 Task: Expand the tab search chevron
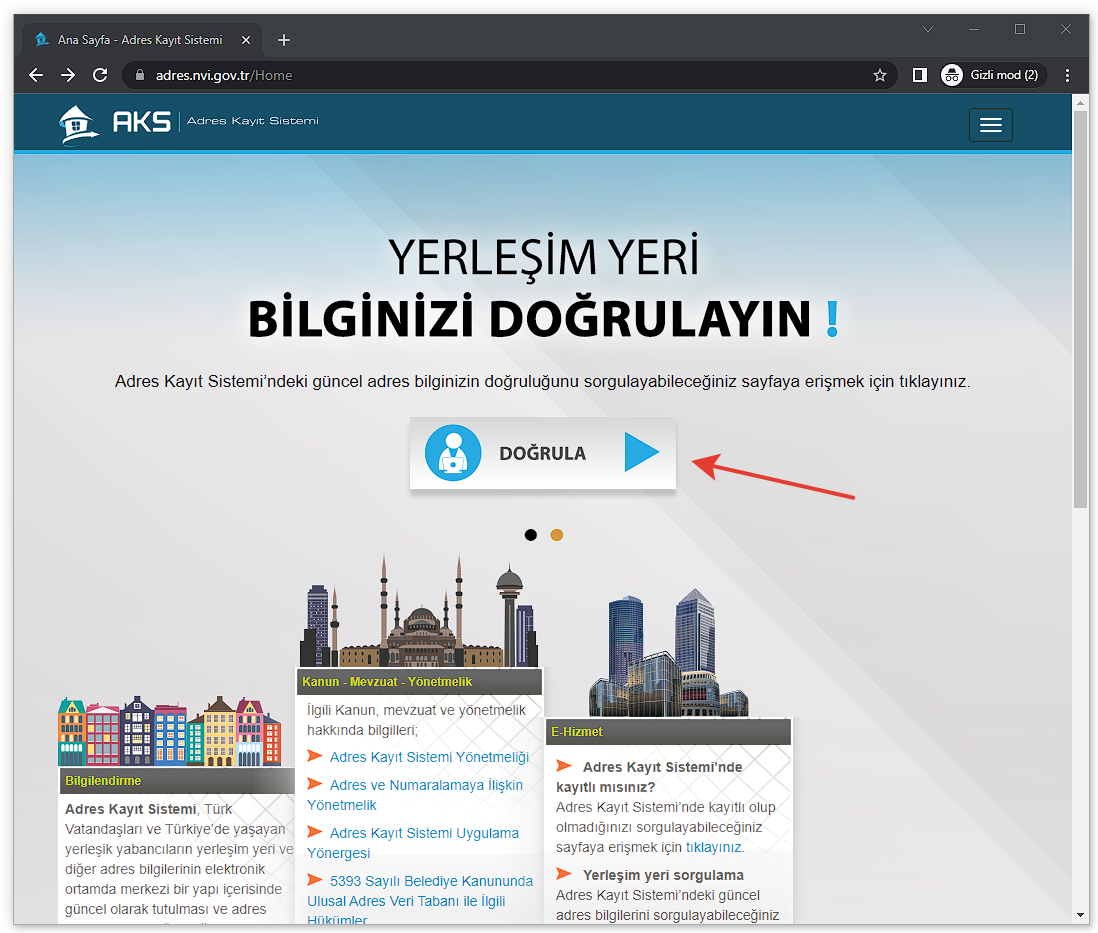pos(928,30)
